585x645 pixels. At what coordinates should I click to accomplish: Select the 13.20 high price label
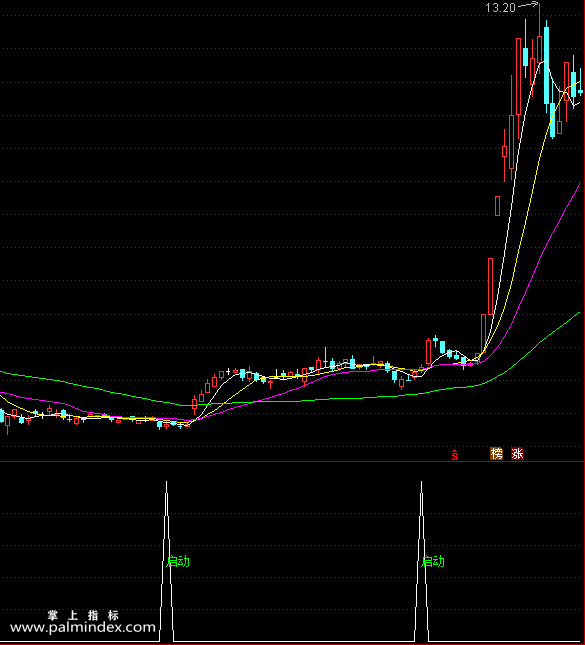pos(500,8)
